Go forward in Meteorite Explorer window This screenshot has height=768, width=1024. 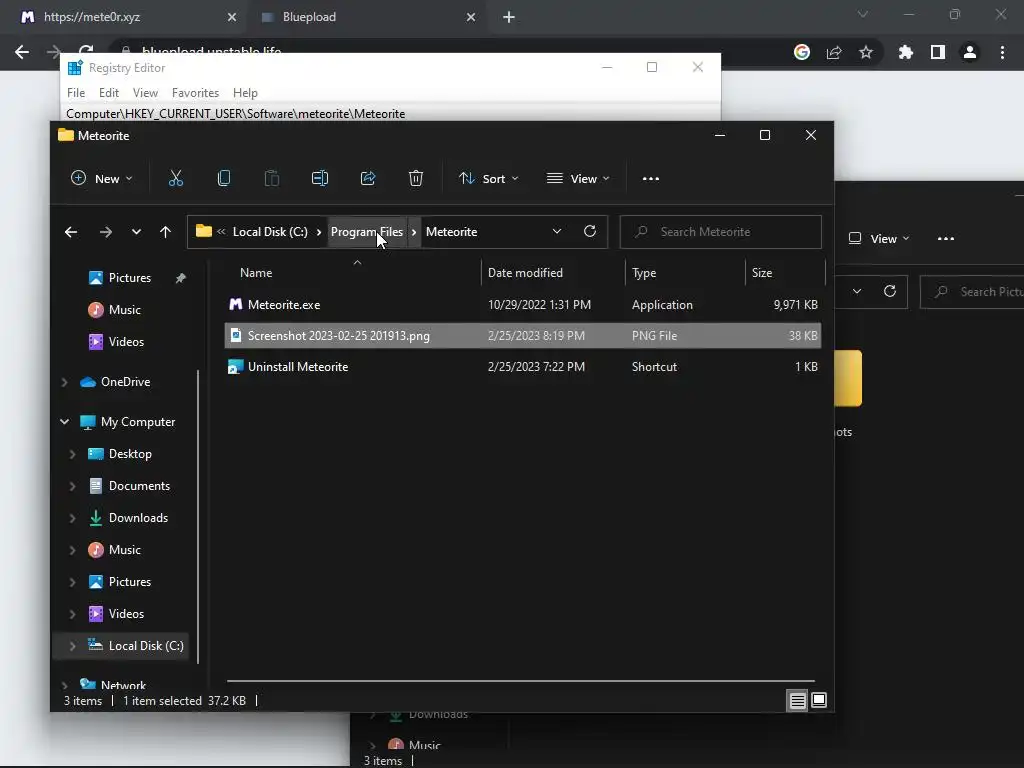click(105, 232)
